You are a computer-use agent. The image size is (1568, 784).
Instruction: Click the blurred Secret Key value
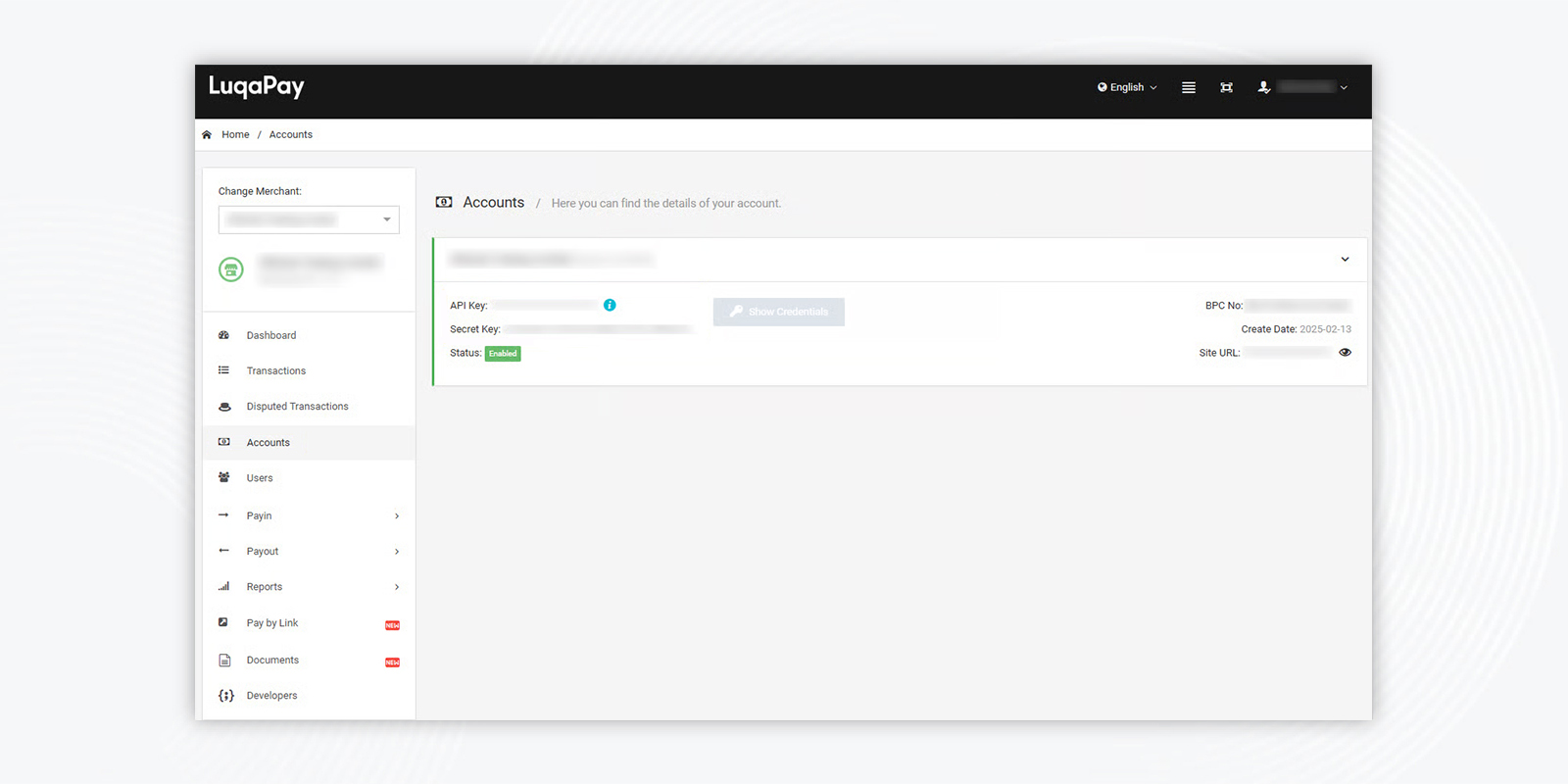pyautogui.click(x=598, y=329)
